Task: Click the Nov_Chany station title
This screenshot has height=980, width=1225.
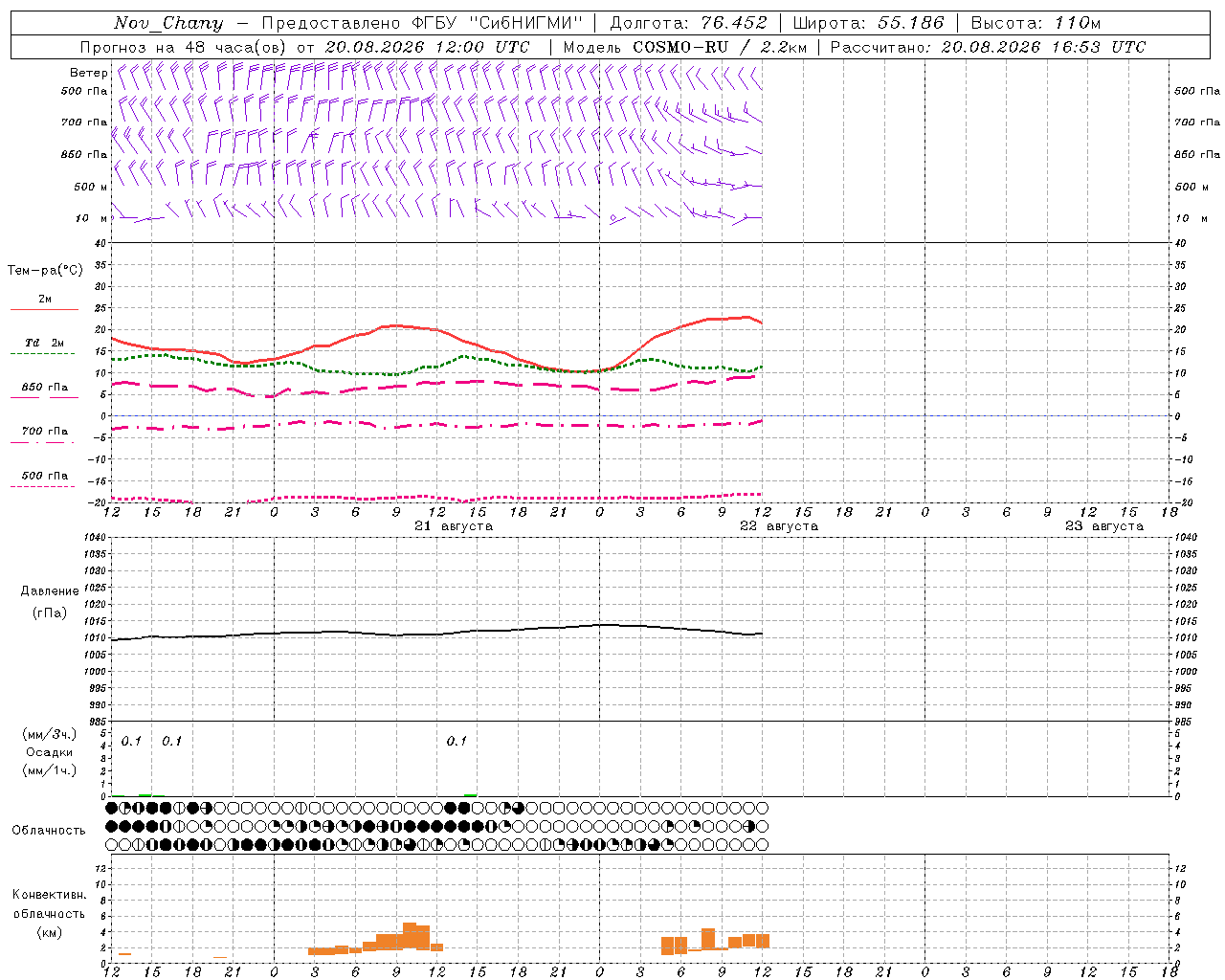Action: coord(167,23)
